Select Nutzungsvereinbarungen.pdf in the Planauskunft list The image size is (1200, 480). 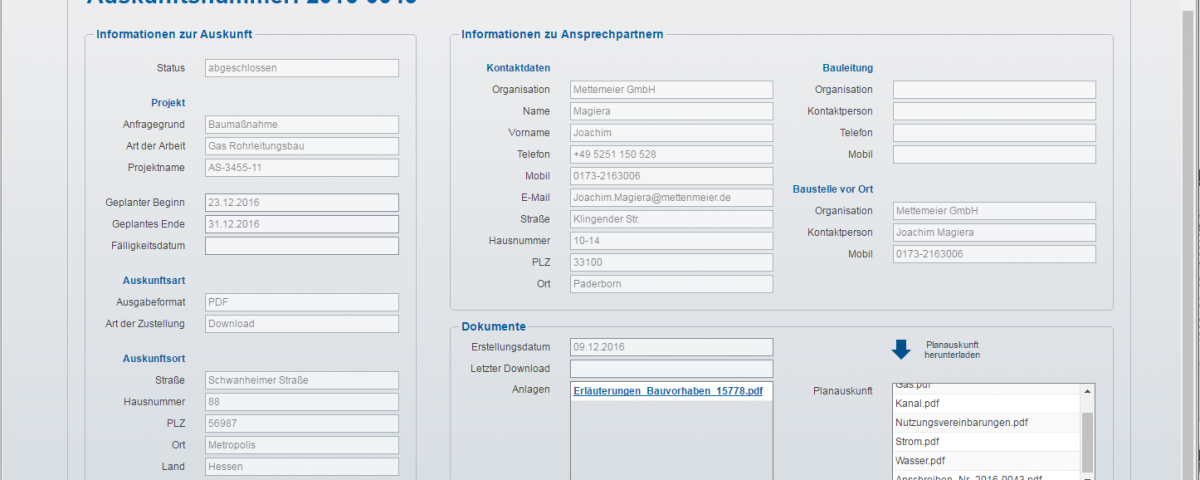pos(961,423)
